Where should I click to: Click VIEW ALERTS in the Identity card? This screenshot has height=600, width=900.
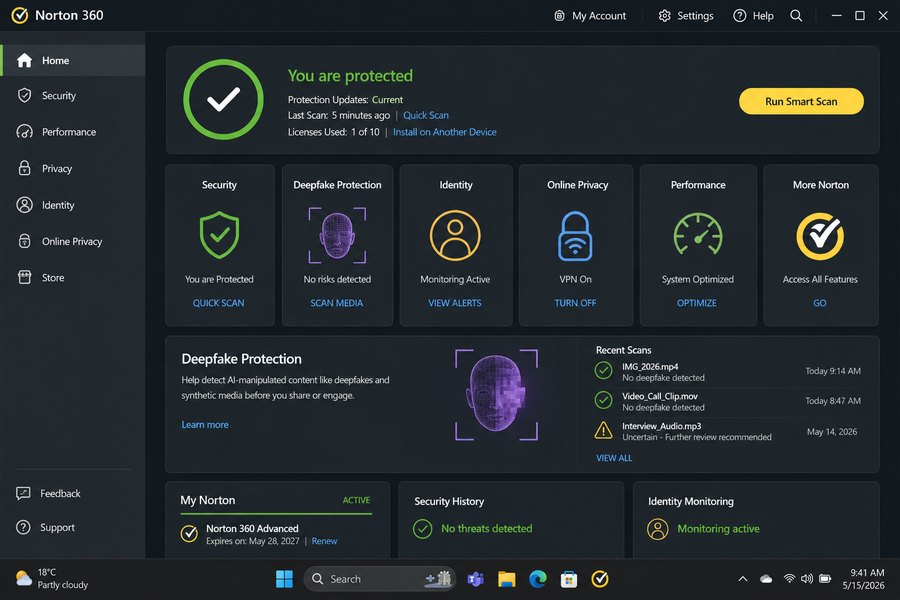pos(455,303)
